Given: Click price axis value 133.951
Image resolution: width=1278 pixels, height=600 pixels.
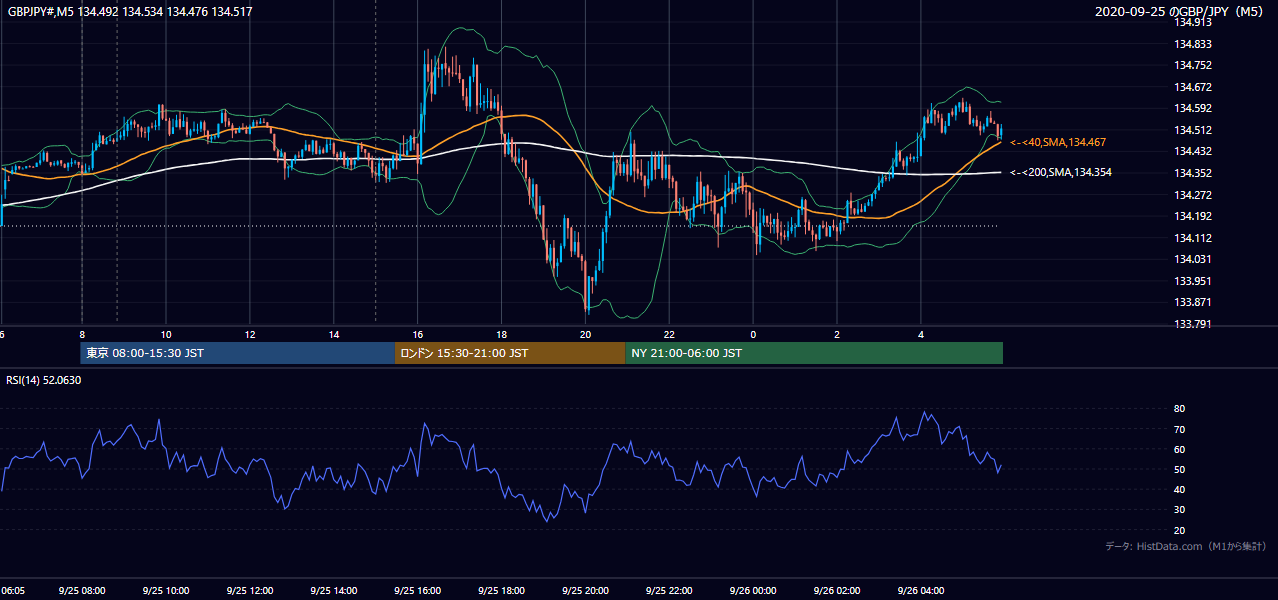Looking at the screenshot, I should (1193, 281).
